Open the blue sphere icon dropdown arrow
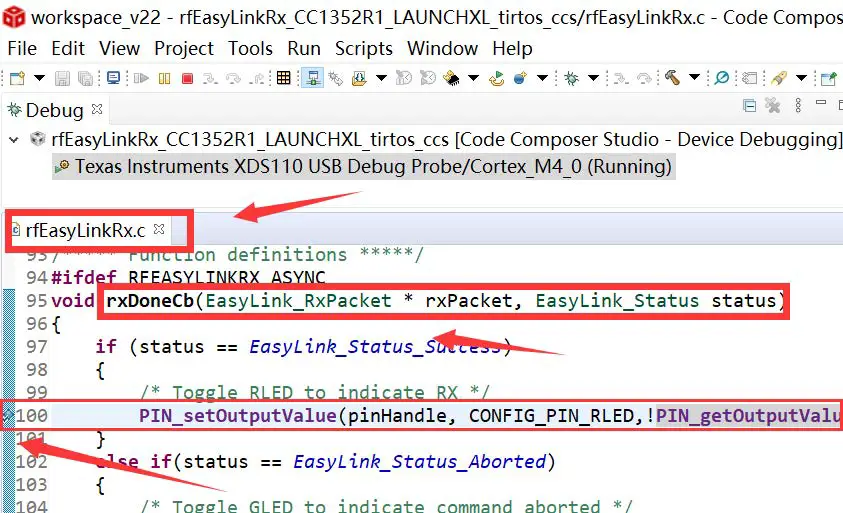The image size is (843, 513). (x=542, y=79)
